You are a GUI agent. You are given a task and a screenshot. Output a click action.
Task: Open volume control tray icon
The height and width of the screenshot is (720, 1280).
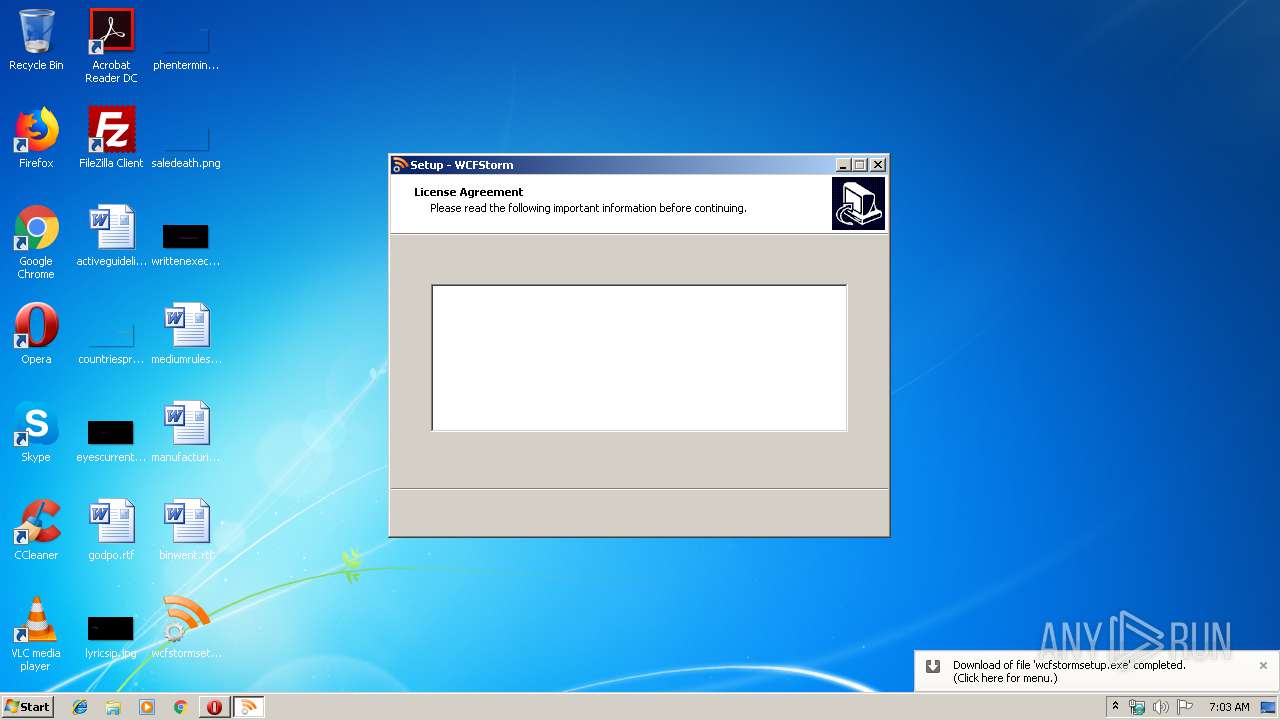point(1161,707)
